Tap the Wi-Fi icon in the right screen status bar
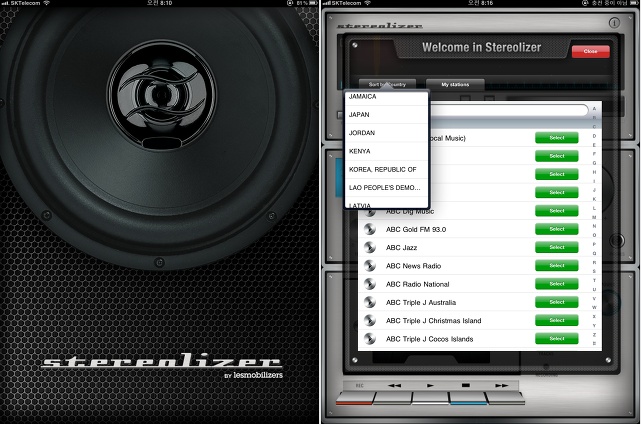The width and height of the screenshot is (641, 424). point(368,3)
